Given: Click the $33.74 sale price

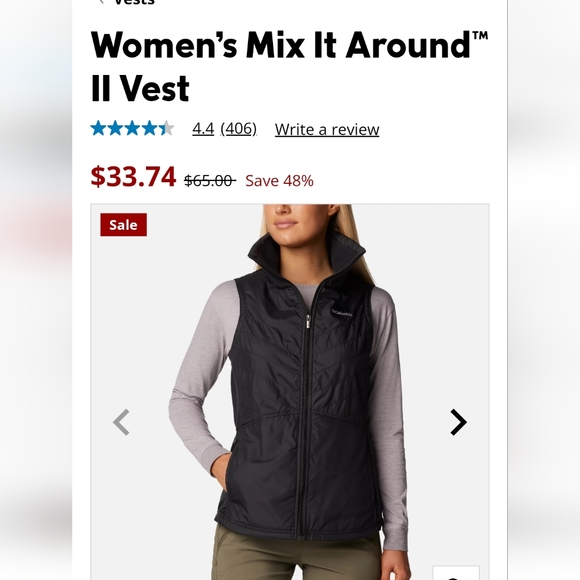Looking at the screenshot, I should [x=133, y=176].
